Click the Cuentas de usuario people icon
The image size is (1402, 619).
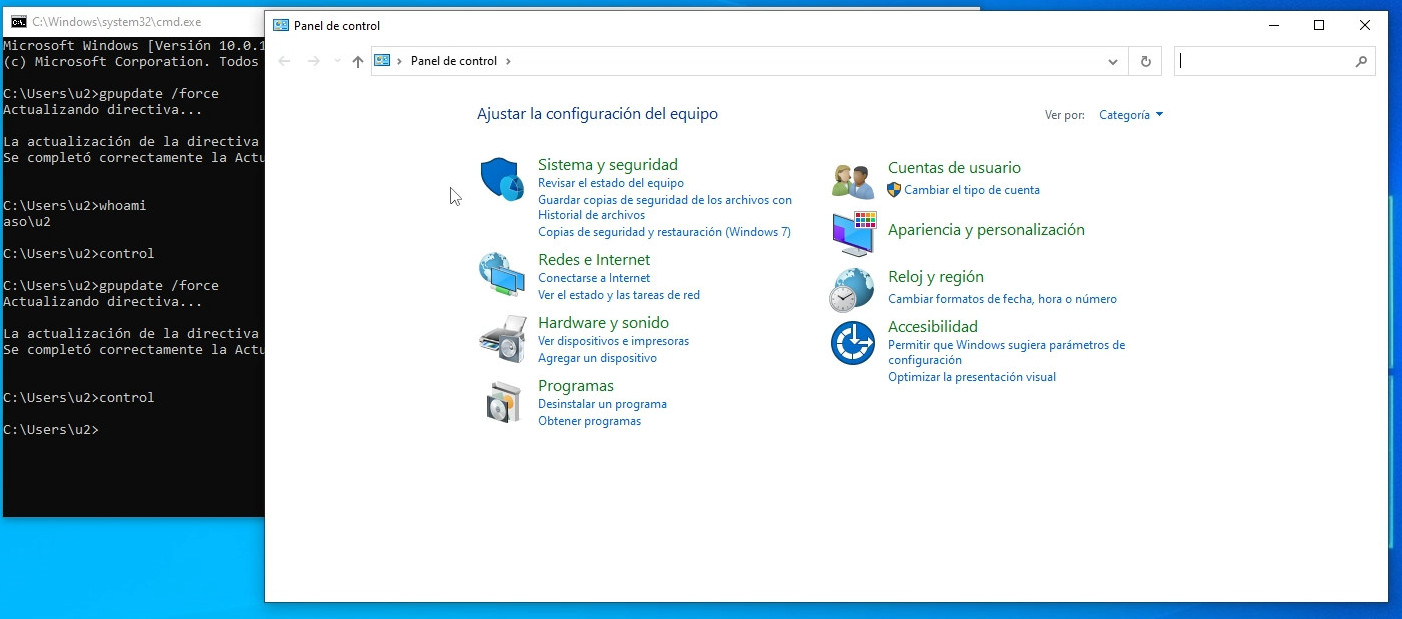click(x=853, y=181)
